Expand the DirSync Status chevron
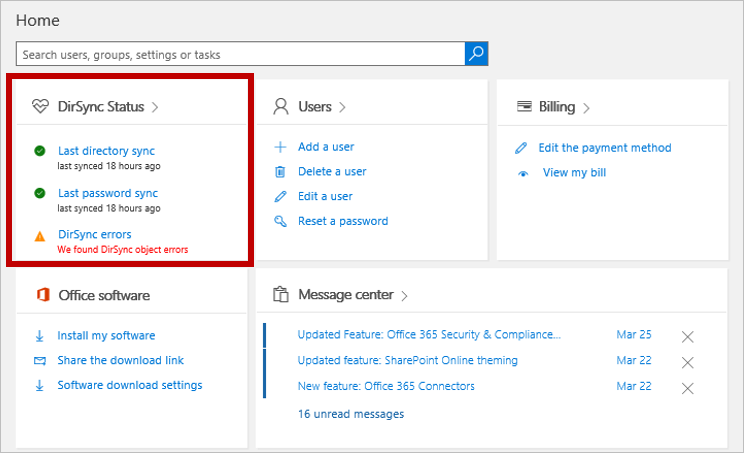Image resolution: width=744 pixels, height=453 pixels. pyautogui.click(x=155, y=107)
